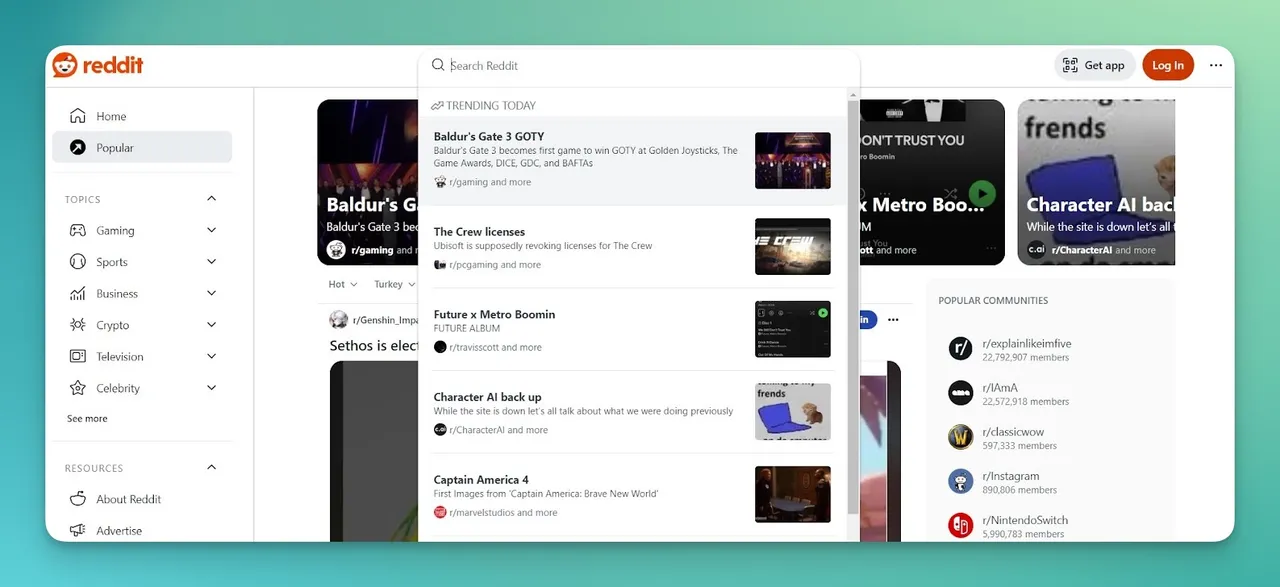Open the three-dot overflow menu beside Log In
Viewport: 1280px width, 587px height.
1216,65
